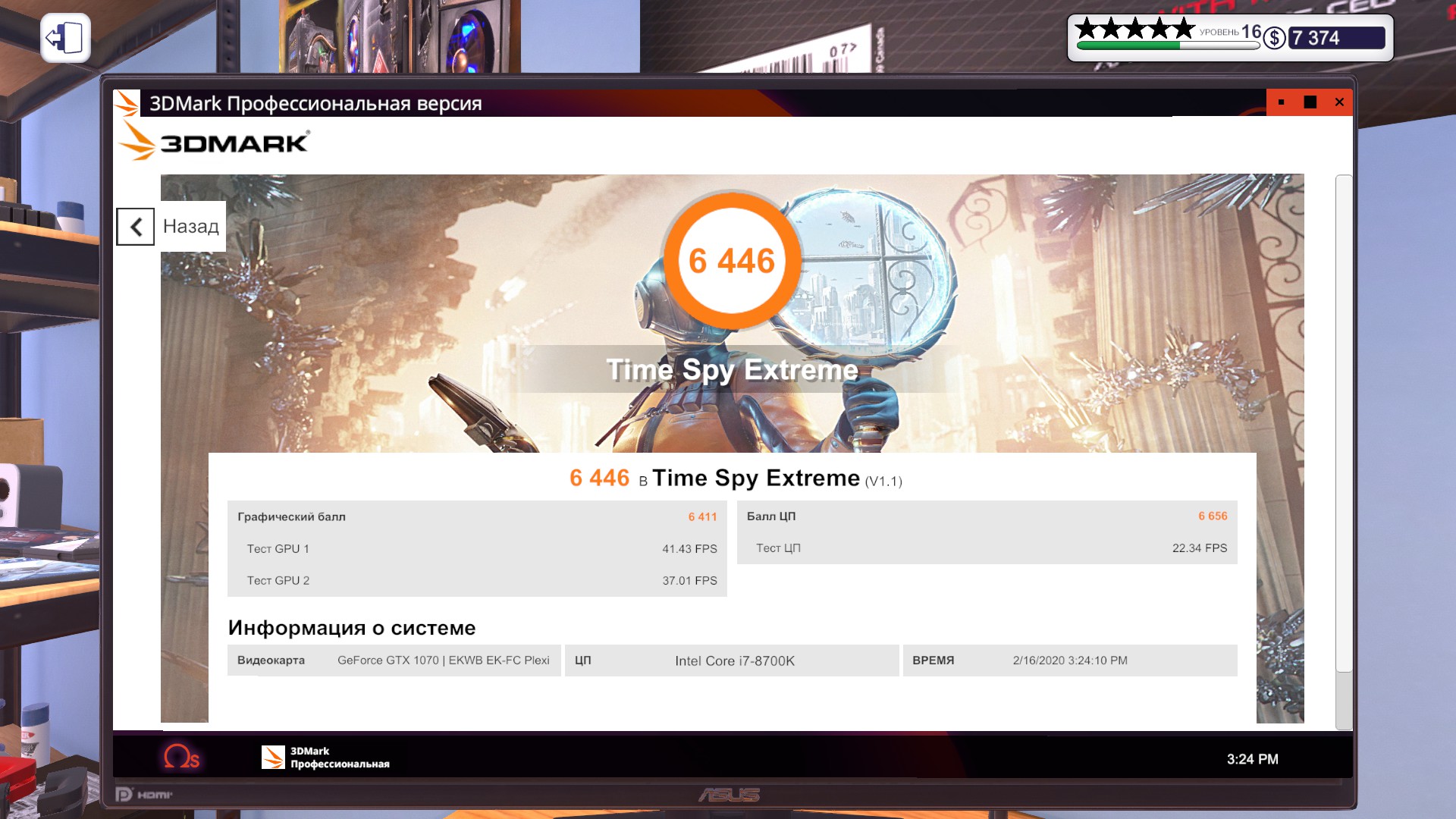Click the 37.01 FPS value

pos(689,581)
